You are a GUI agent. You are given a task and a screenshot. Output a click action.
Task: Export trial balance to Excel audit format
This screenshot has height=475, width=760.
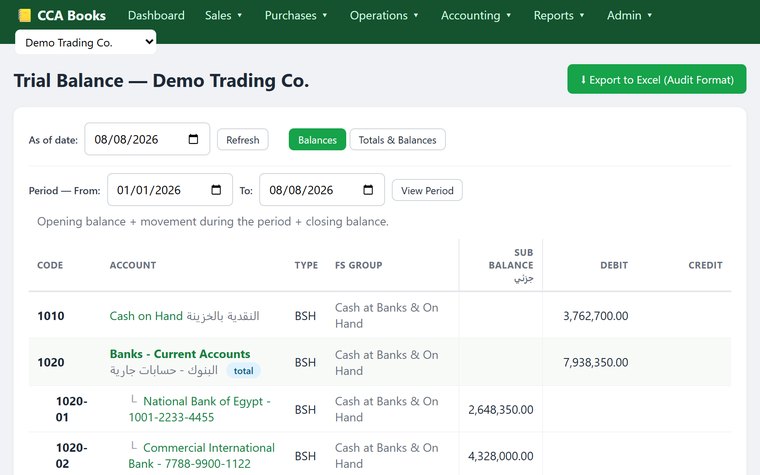(x=657, y=79)
